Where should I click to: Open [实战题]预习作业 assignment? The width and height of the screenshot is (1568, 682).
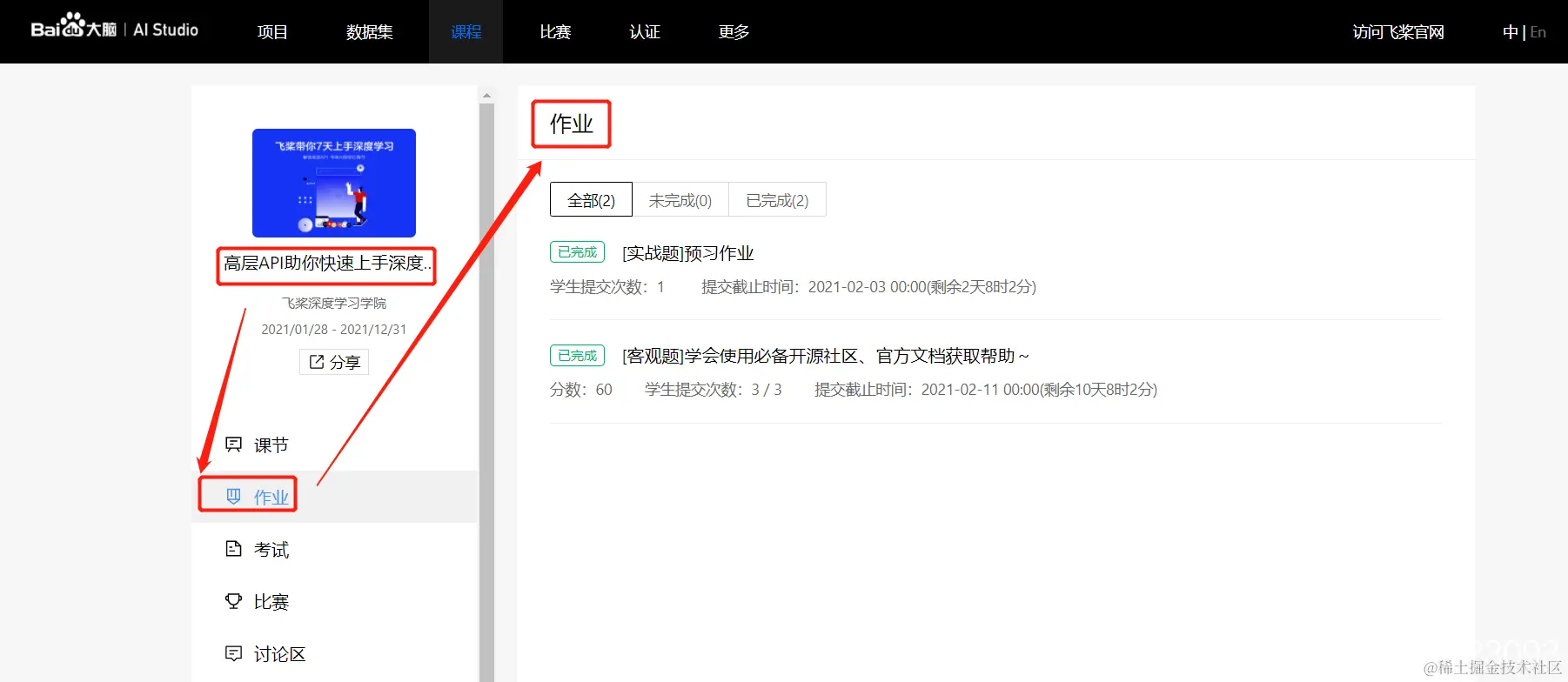pos(687,253)
